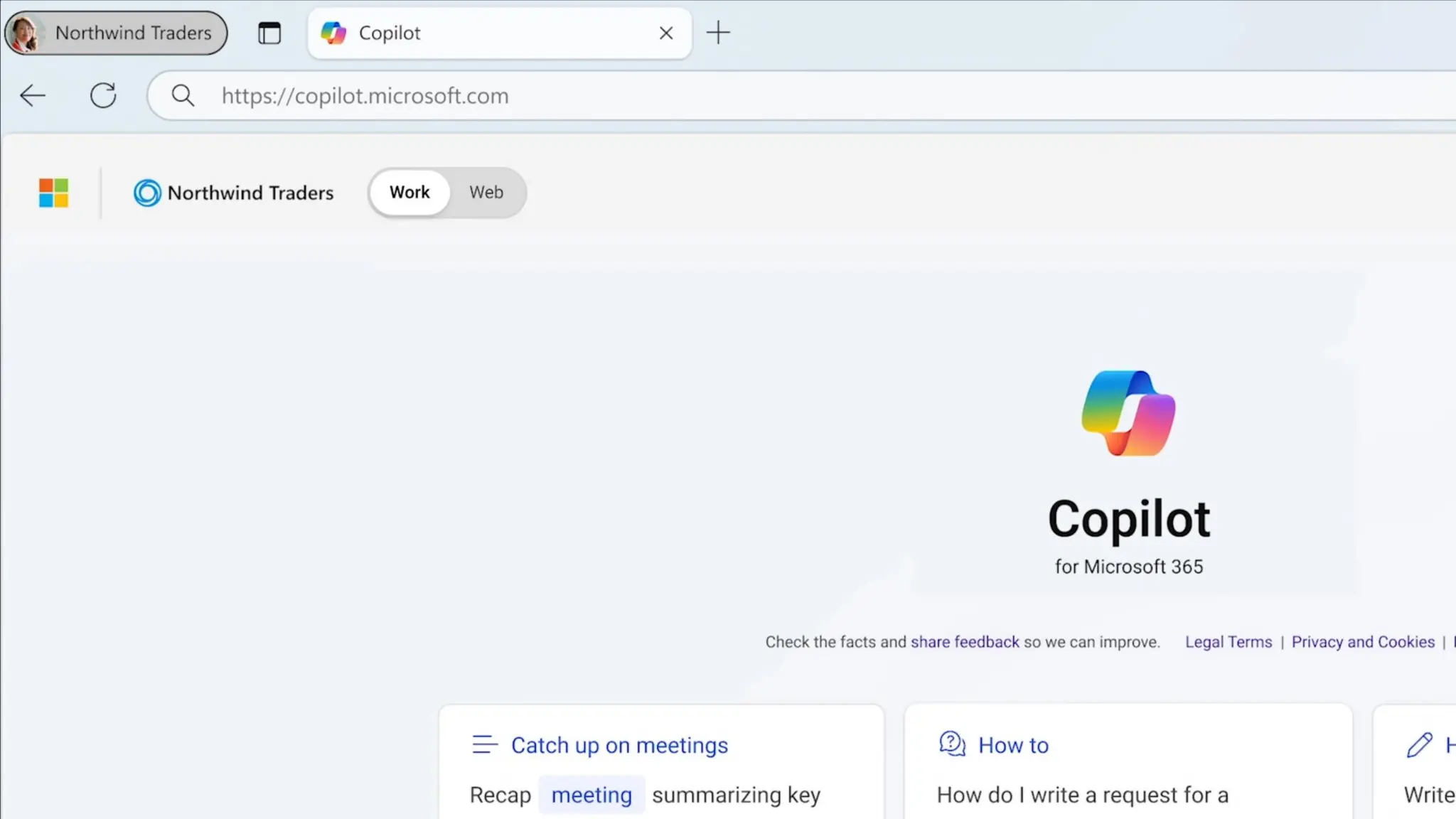The height and width of the screenshot is (819, 1456).
Task: Click the Northwind Traders swirl logo
Action: tap(147, 193)
